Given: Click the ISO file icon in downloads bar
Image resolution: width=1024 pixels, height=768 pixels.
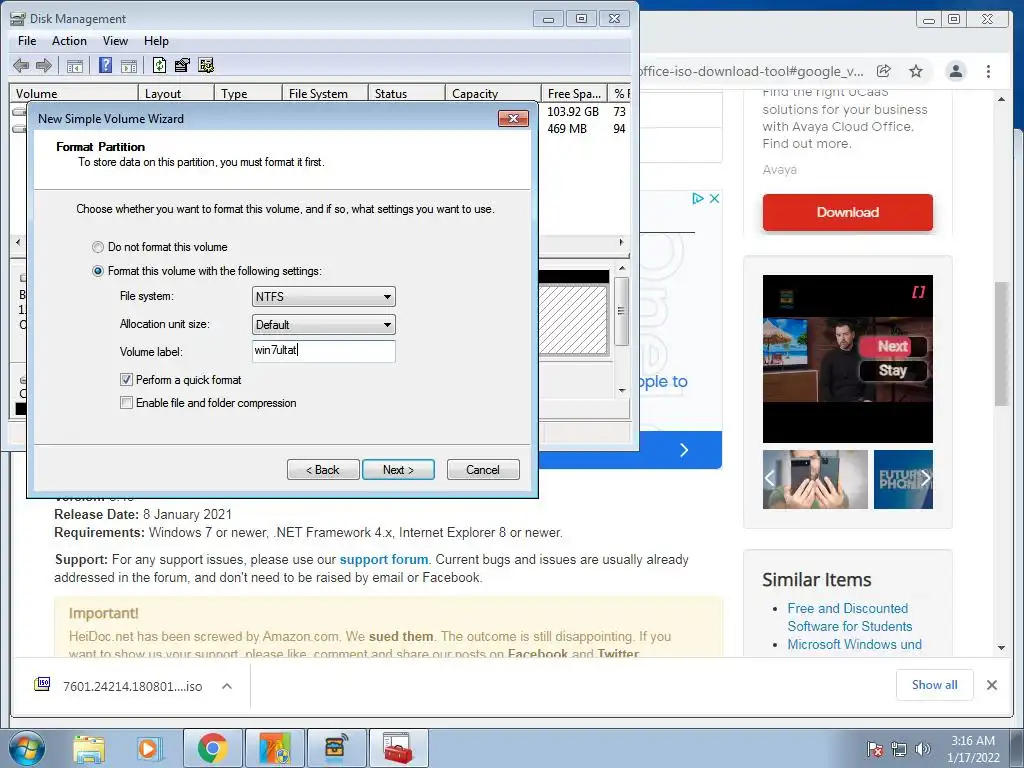Looking at the screenshot, I should tap(42, 684).
